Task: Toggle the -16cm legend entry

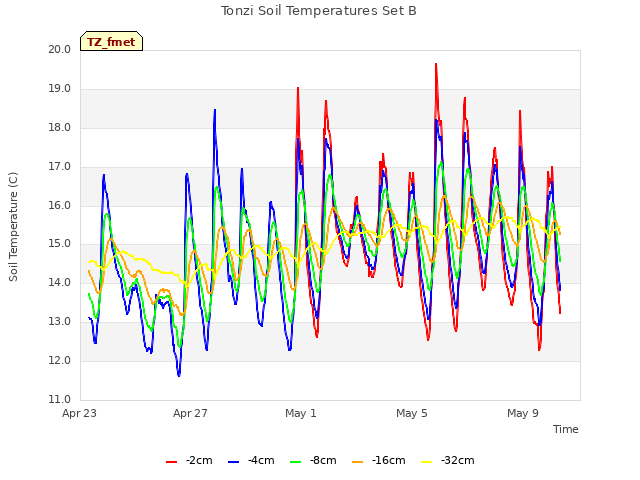Action: pos(379,461)
